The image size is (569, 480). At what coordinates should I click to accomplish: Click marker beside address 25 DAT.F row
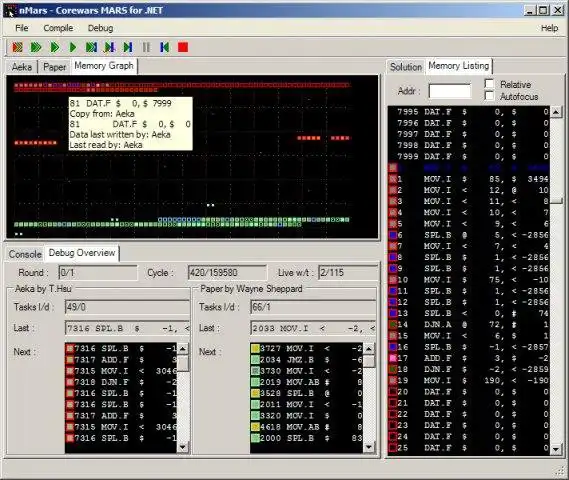(393, 448)
